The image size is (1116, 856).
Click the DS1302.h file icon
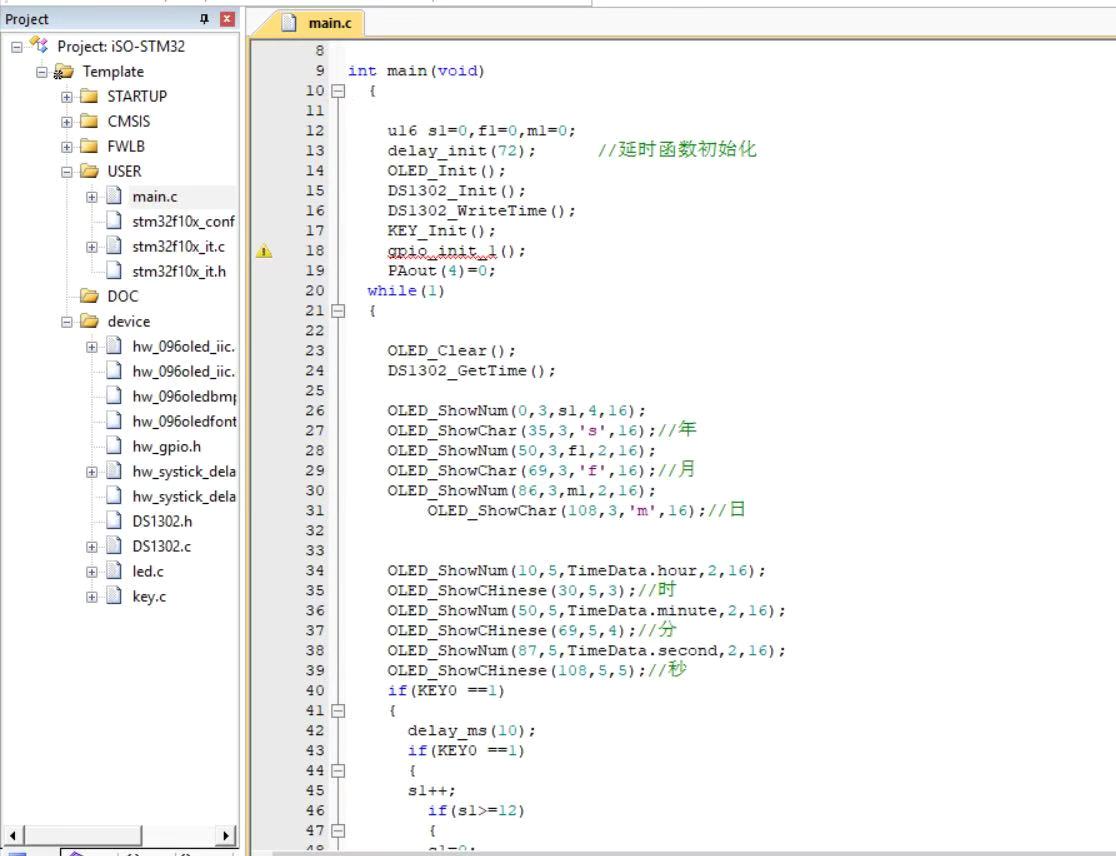pos(114,520)
